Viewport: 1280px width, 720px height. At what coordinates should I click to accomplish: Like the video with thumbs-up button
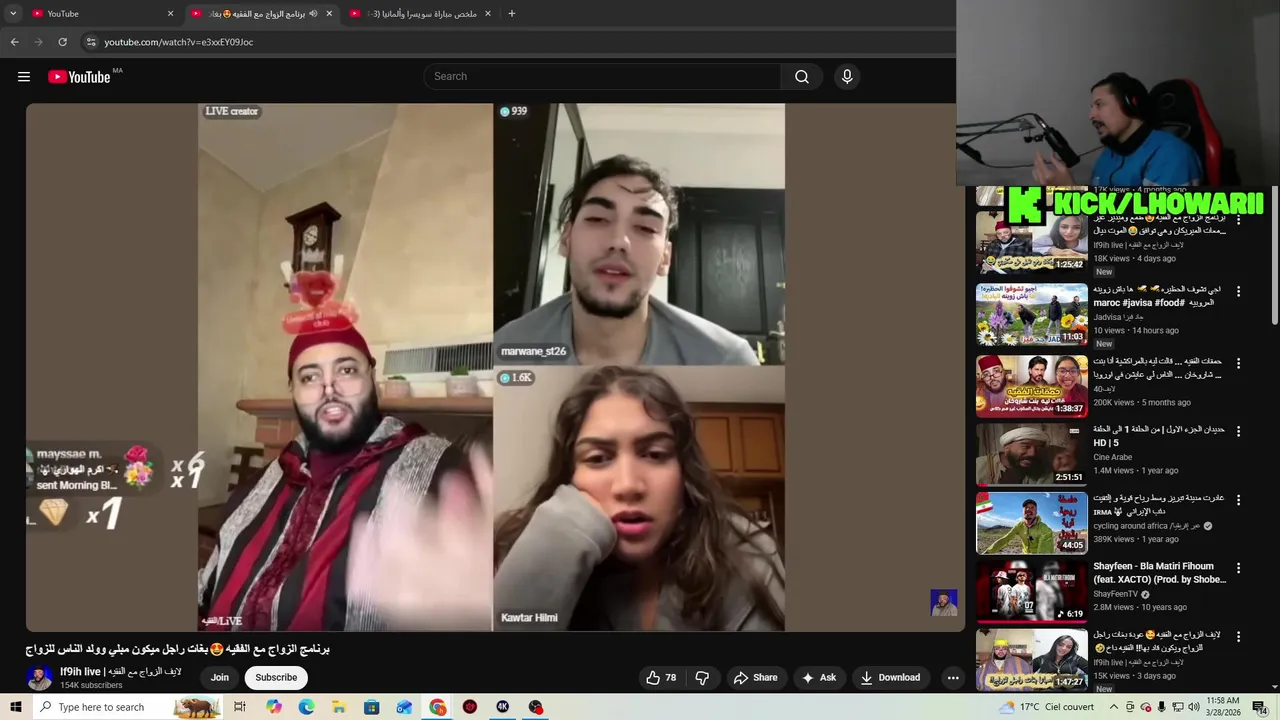[x=661, y=677]
